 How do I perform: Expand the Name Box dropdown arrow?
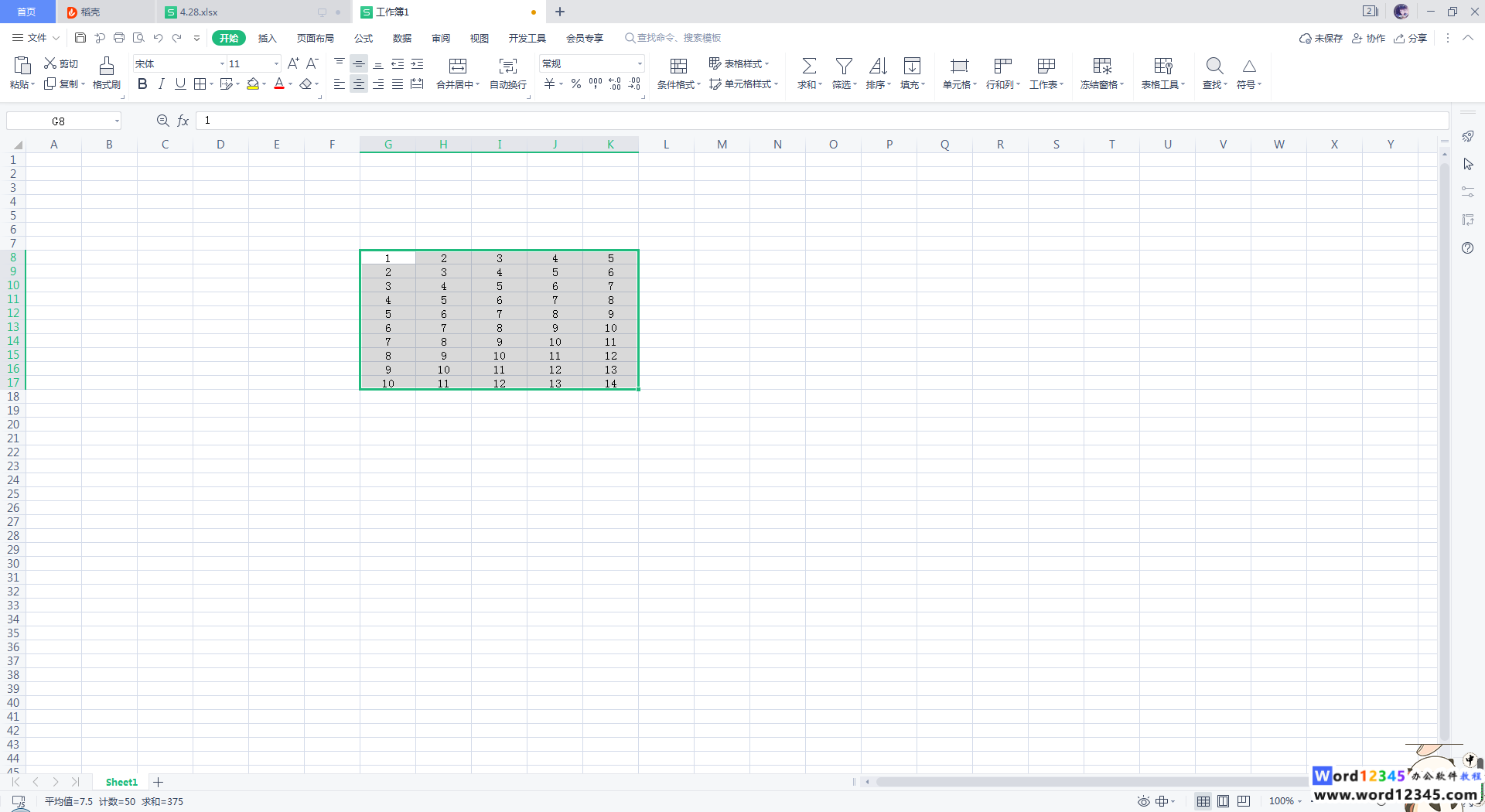pyautogui.click(x=117, y=121)
